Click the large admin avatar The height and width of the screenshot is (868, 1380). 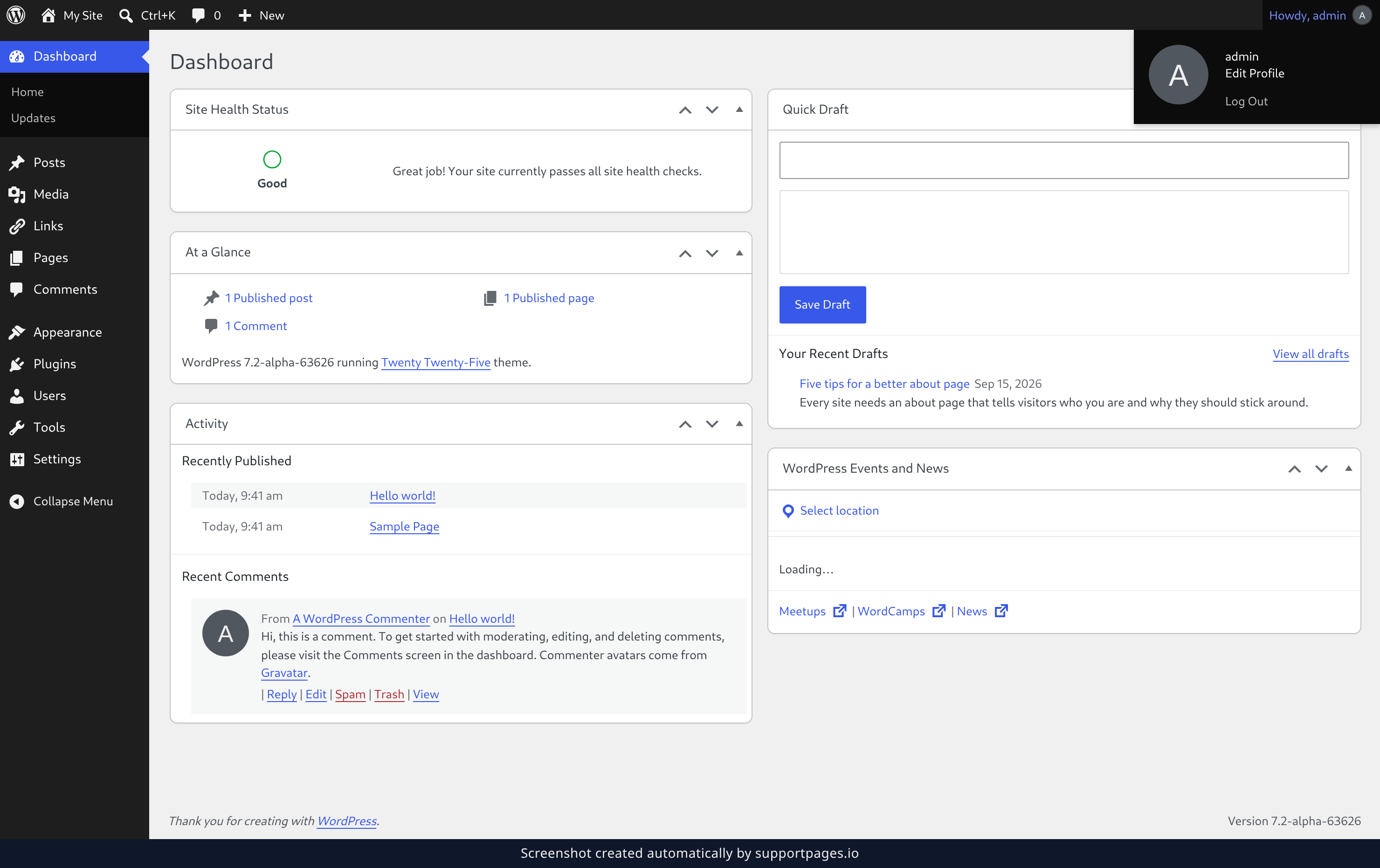[1178, 75]
